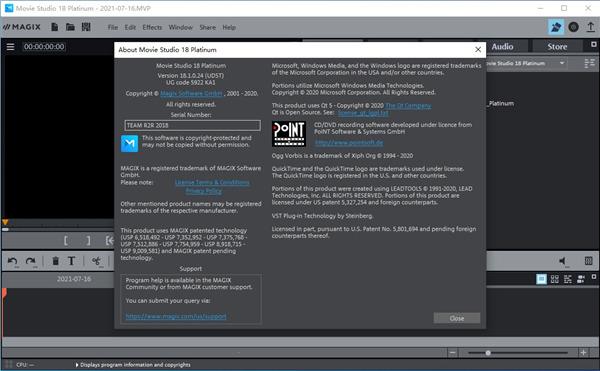Click the zoom out minus button

[452, 353]
